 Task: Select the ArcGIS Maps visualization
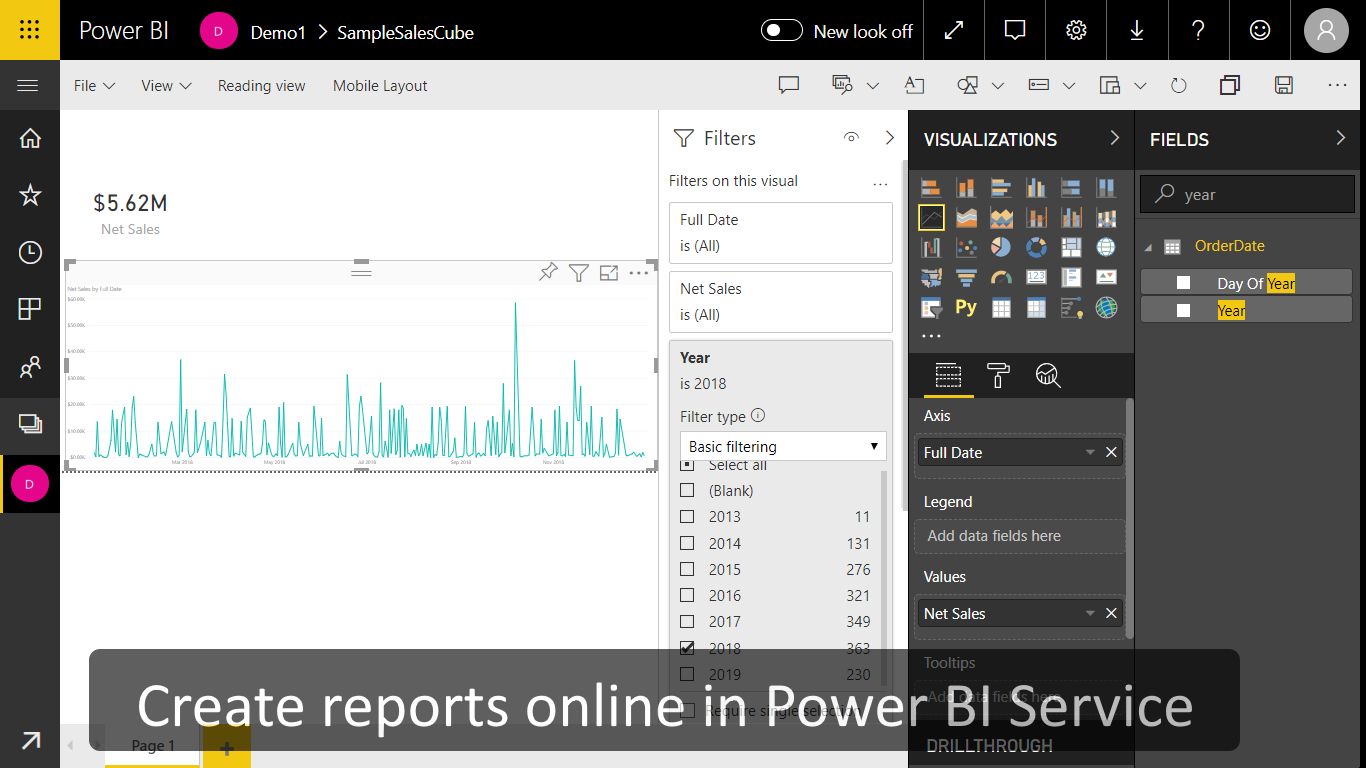pos(1106,307)
